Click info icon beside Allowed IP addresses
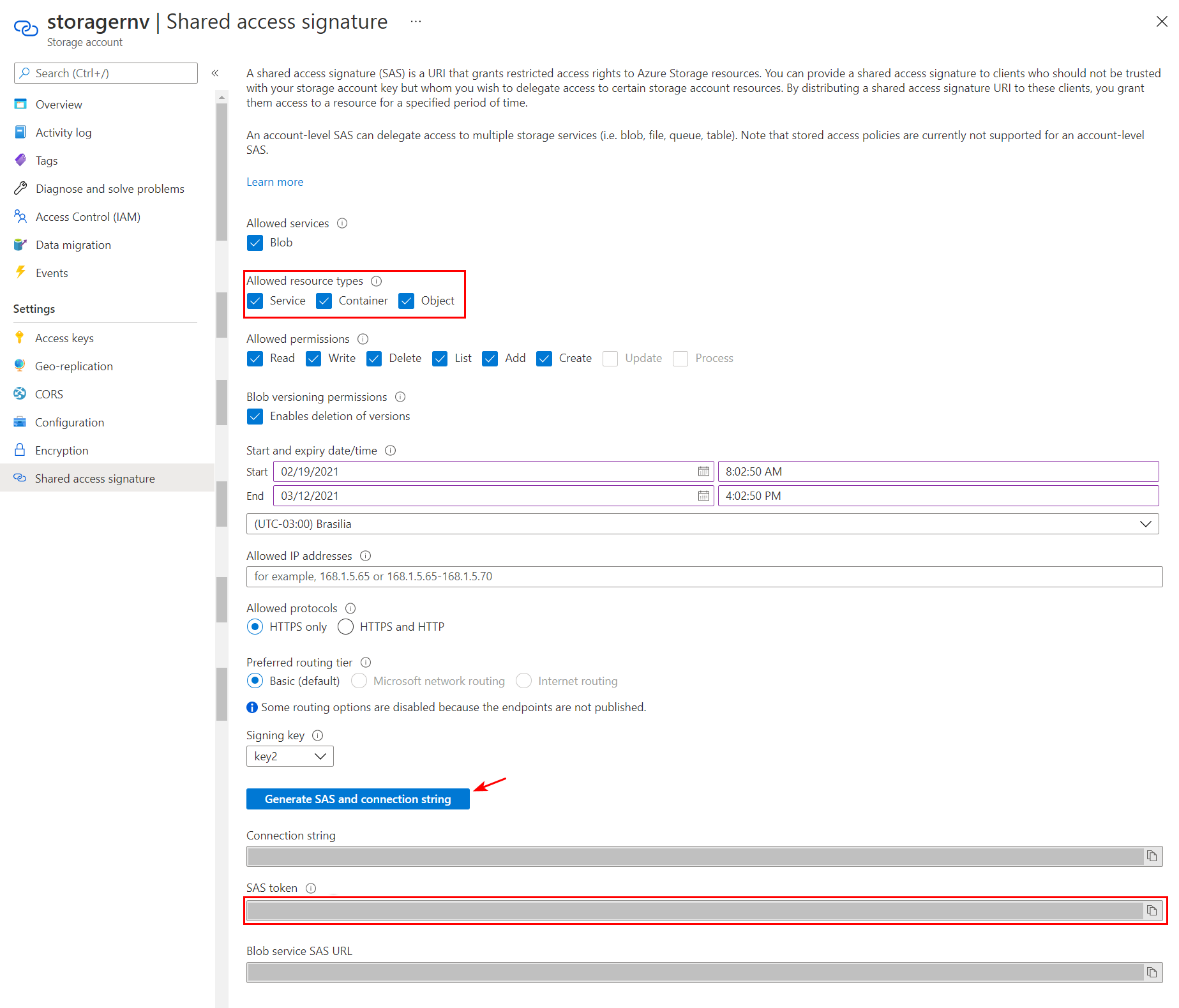 point(366,556)
